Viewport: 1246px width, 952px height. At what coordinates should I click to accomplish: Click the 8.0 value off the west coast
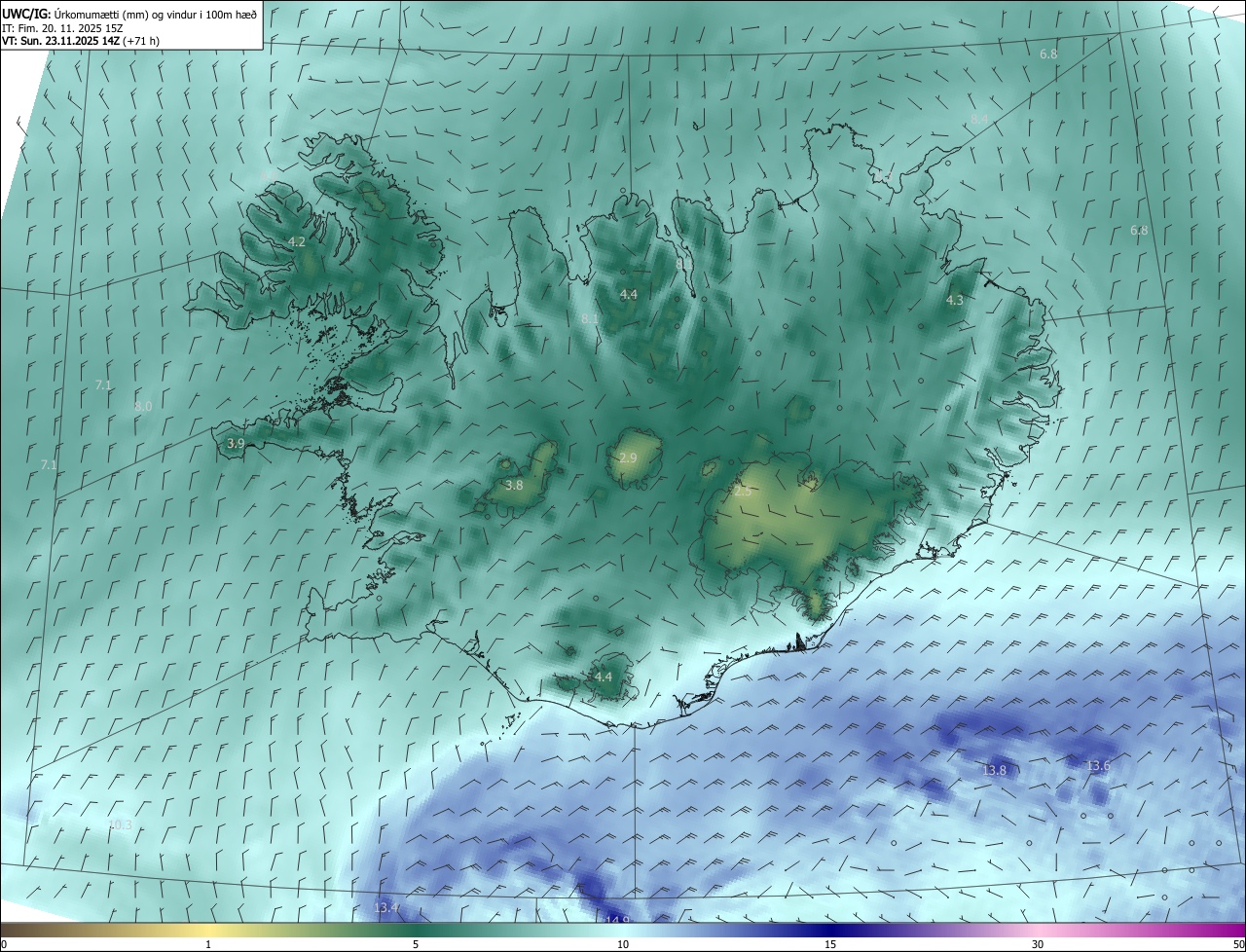click(143, 407)
